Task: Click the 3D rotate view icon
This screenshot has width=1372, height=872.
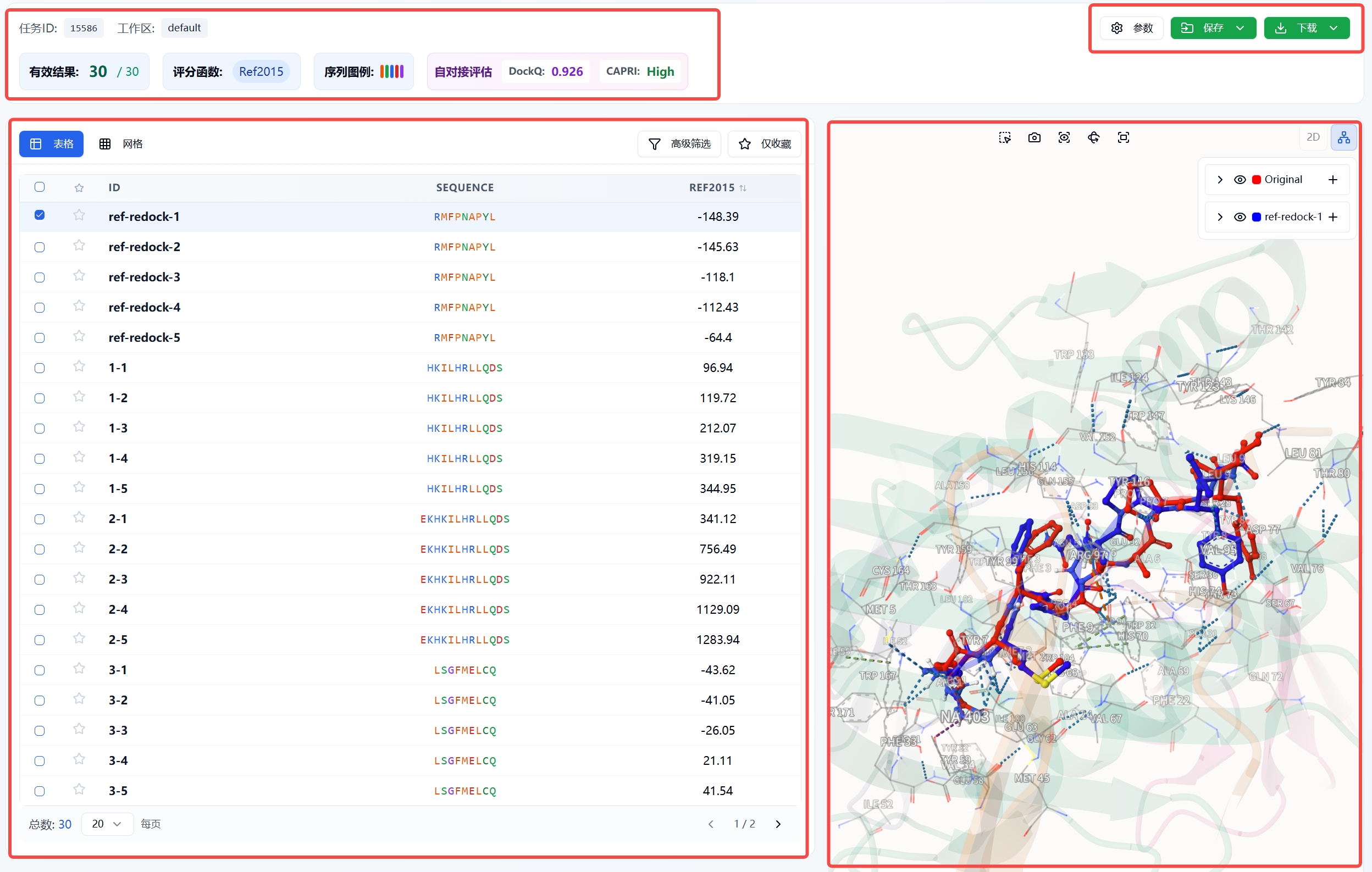Action: tap(1093, 137)
